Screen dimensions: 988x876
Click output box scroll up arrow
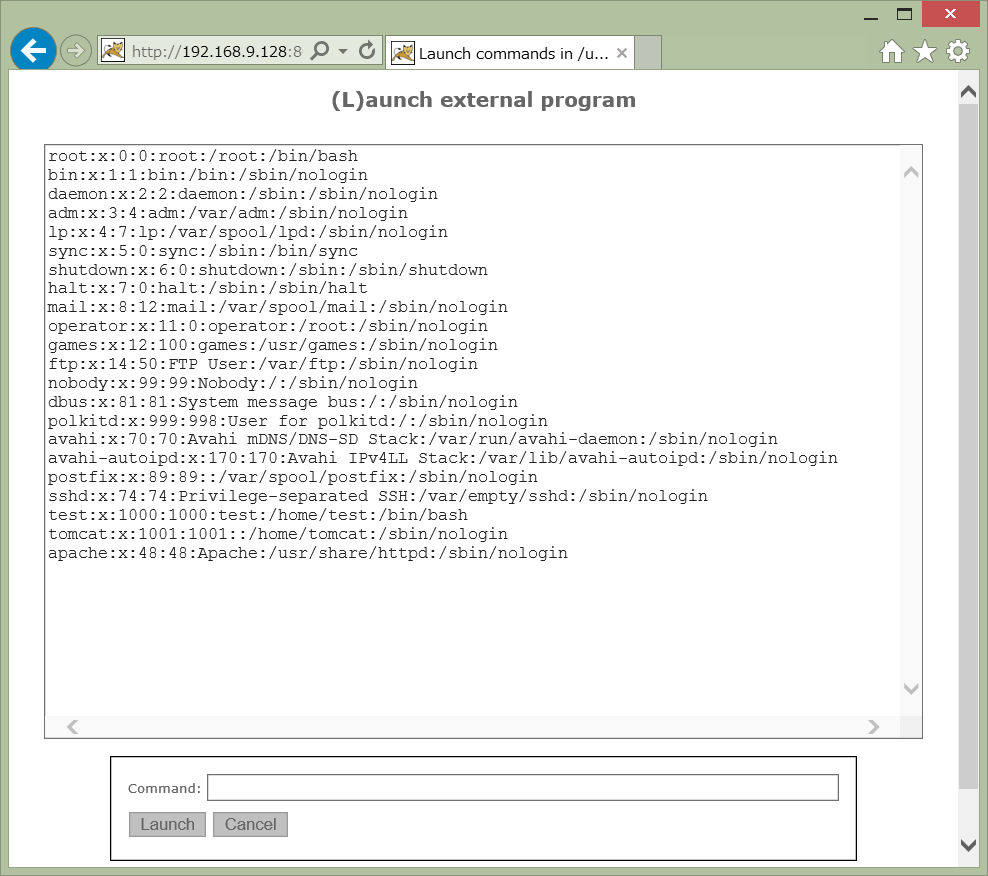click(x=910, y=172)
